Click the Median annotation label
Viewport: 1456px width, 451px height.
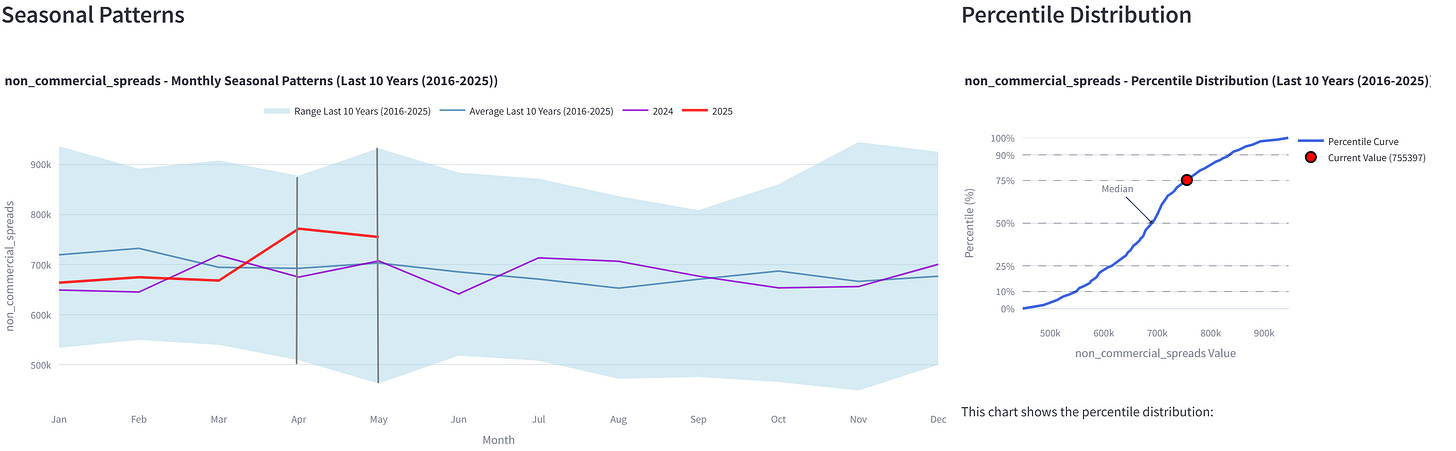(1117, 188)
